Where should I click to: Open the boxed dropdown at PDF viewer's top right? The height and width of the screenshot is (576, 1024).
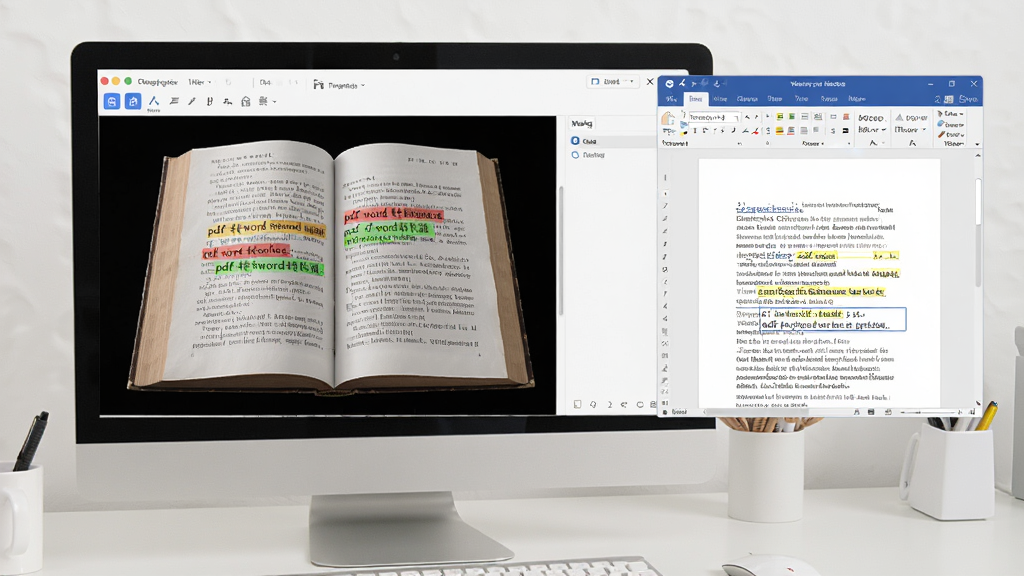612,82
